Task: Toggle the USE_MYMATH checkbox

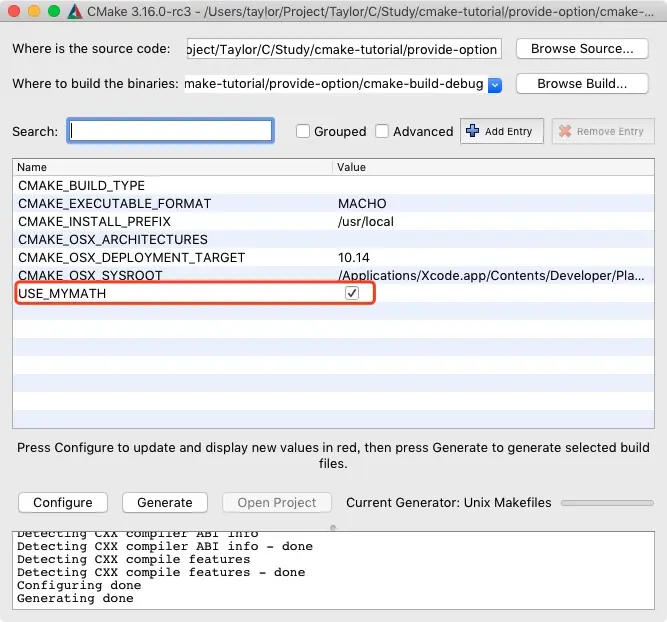Action: tap(352, 293)
